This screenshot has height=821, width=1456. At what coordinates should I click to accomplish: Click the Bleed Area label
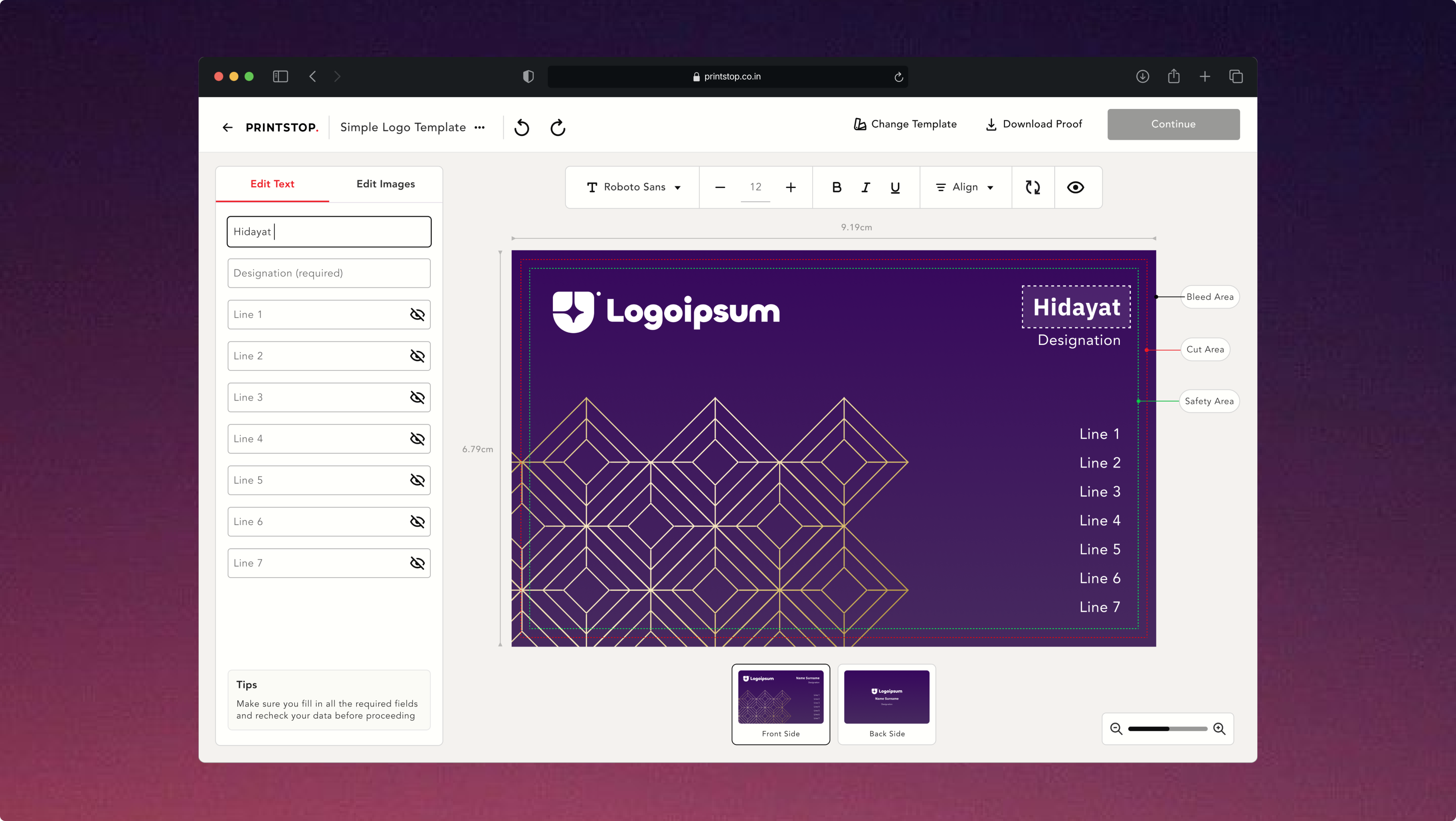click(x=1210, y=297)
